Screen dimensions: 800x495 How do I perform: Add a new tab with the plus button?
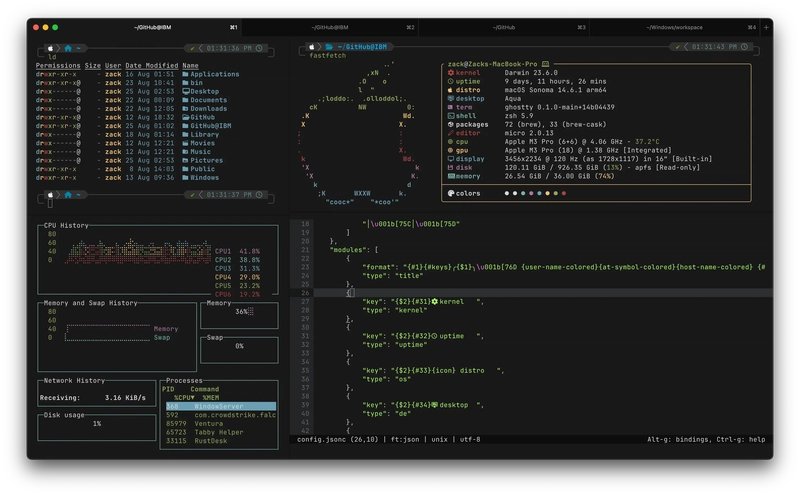(x=766, y=28)
